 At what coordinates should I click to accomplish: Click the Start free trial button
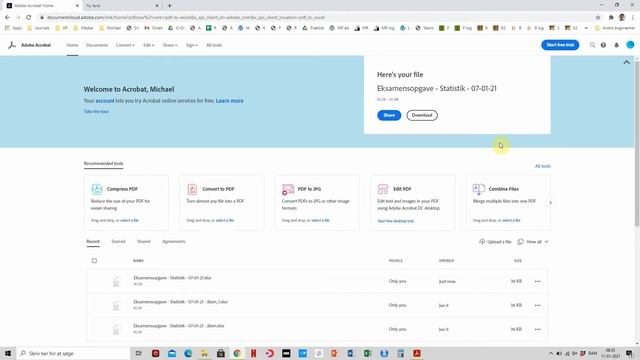560,45
